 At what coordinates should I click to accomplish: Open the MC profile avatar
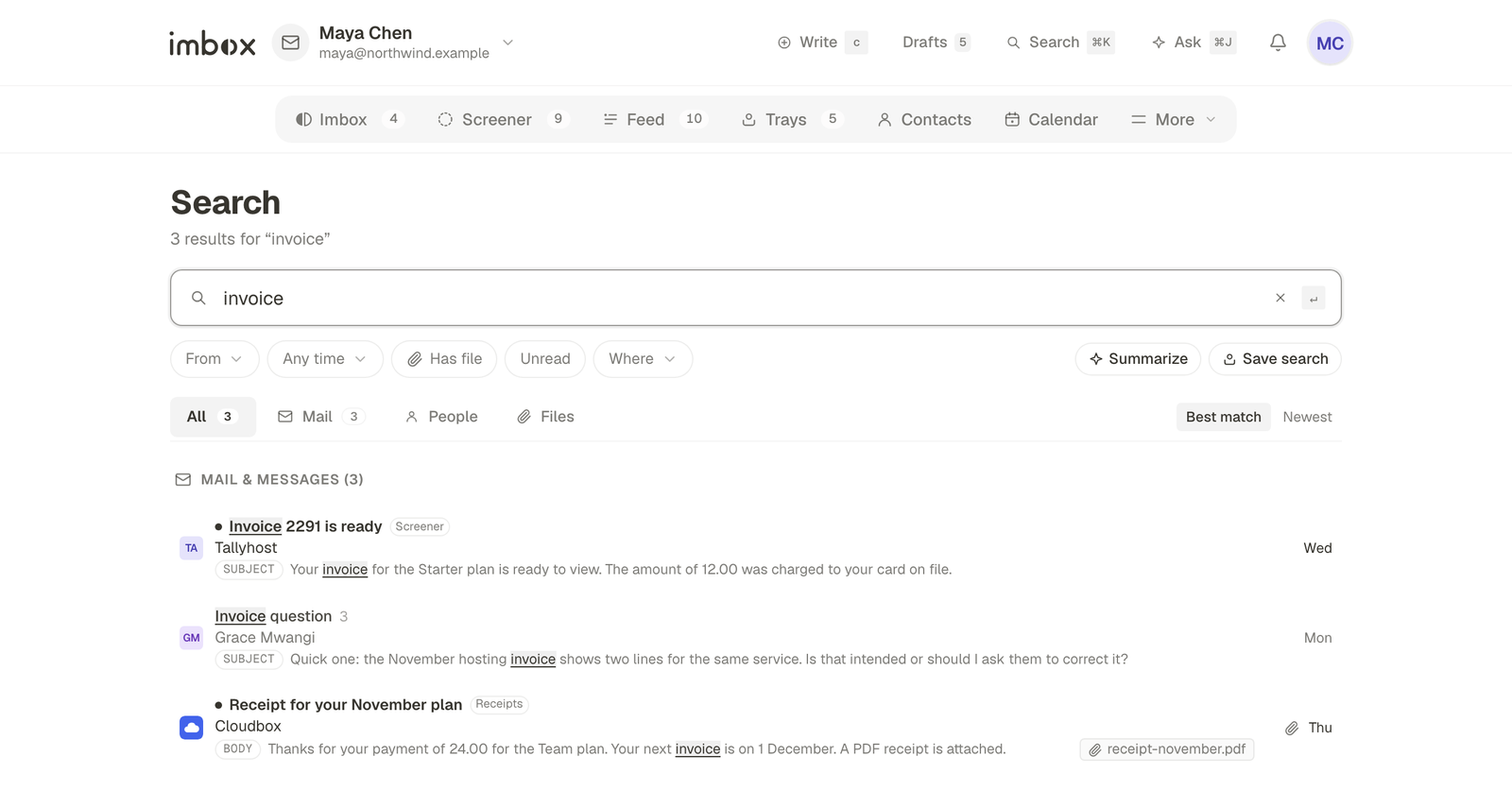coord(1330,43)
